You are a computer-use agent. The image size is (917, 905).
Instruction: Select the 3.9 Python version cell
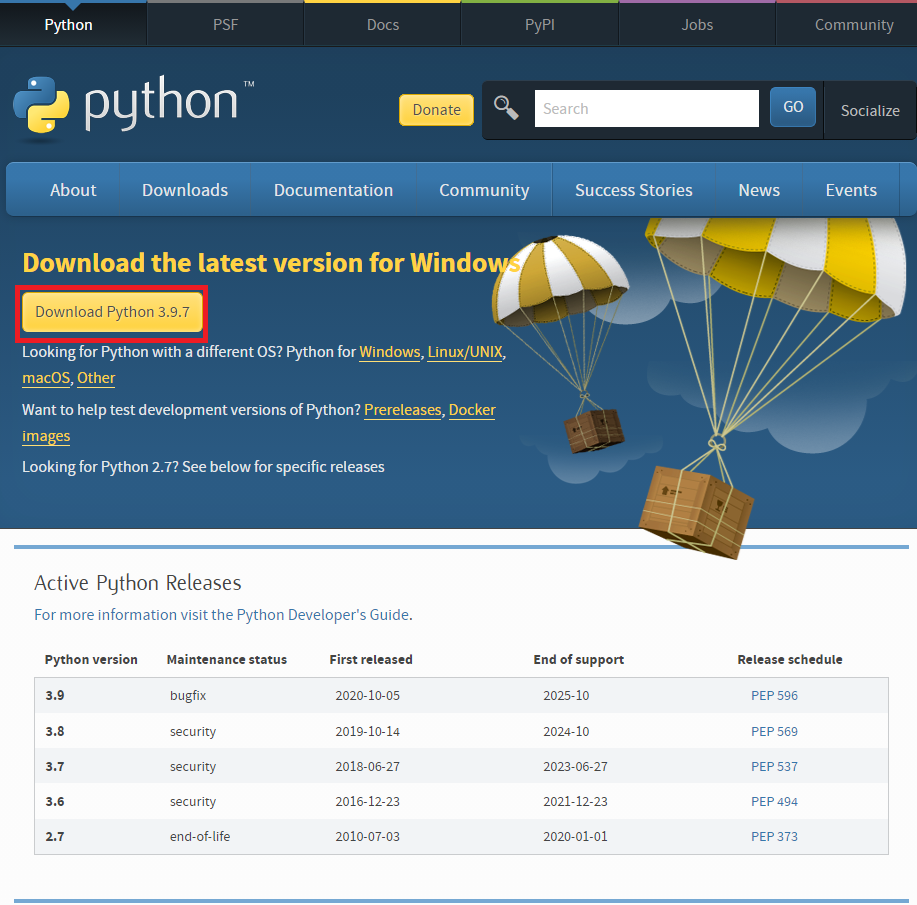coord(55,696)
